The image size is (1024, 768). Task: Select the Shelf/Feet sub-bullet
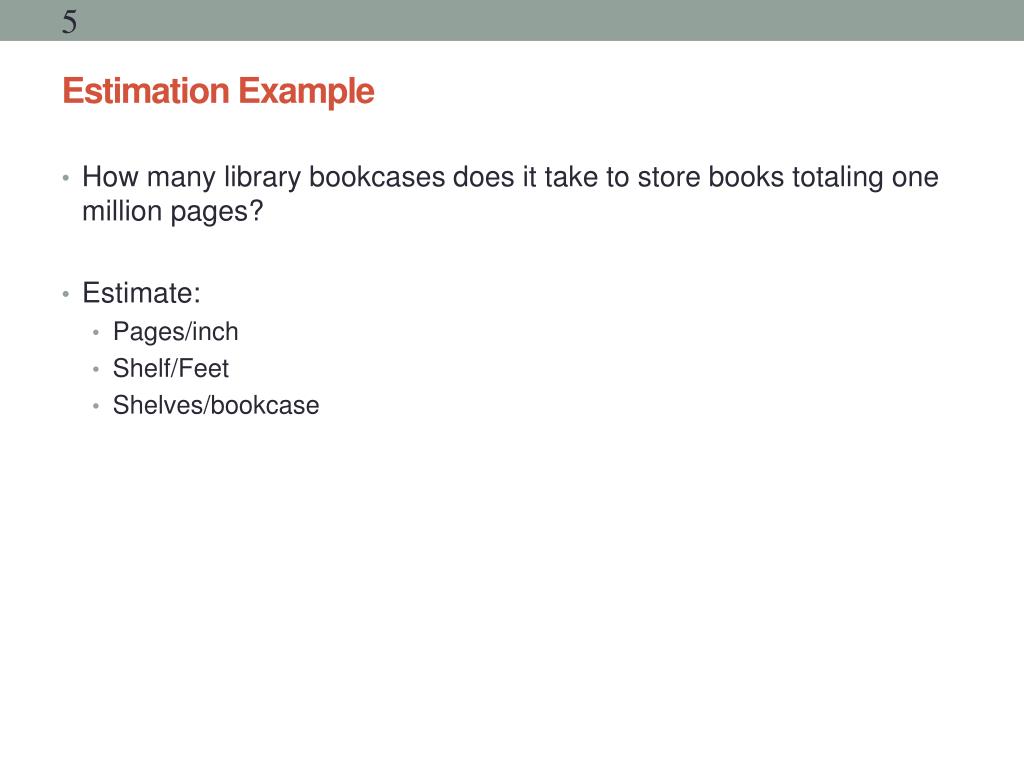tap(170, 368)
